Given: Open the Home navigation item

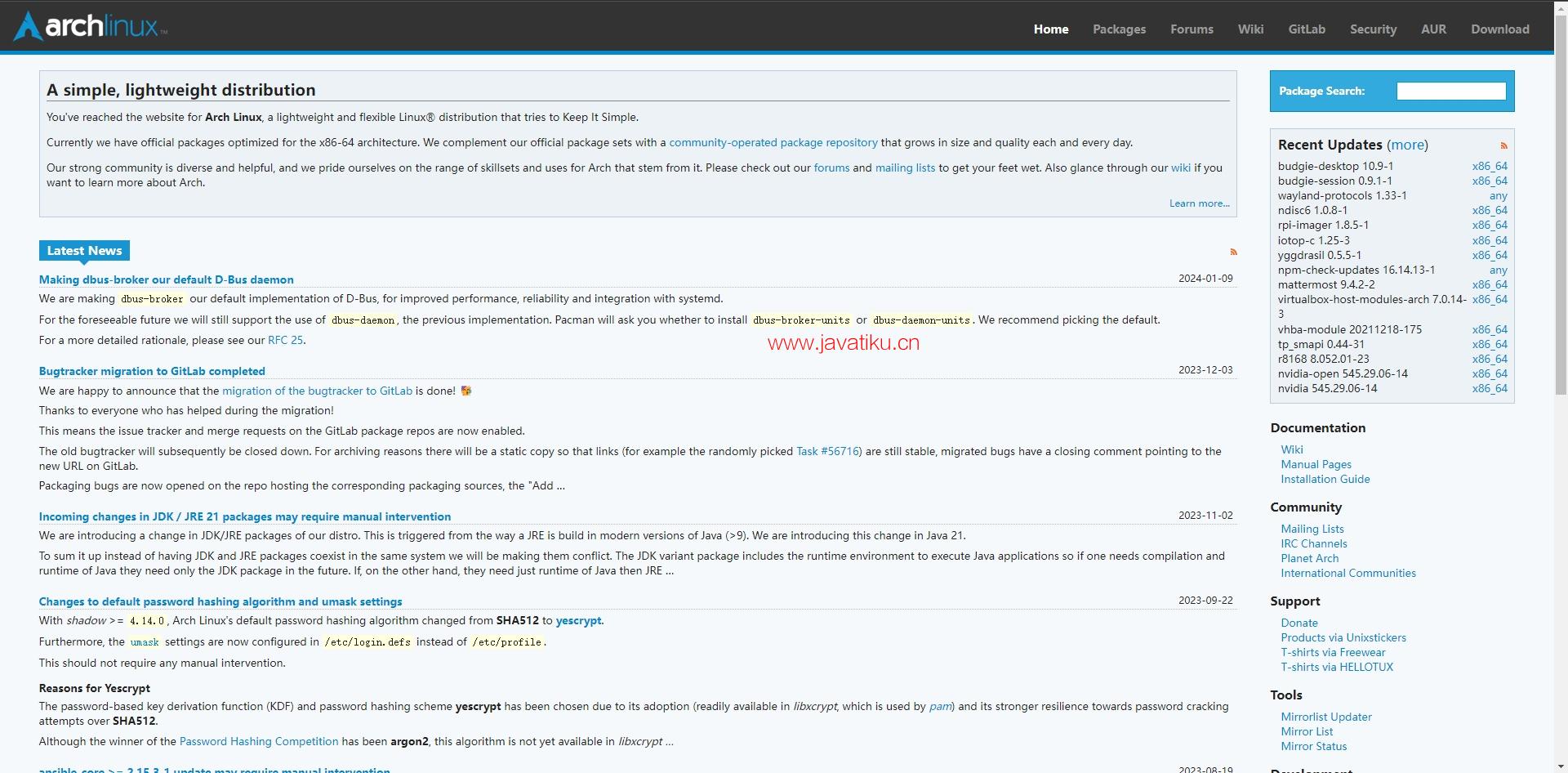Looking at the screenshot, I should [x=1051, y=29].
